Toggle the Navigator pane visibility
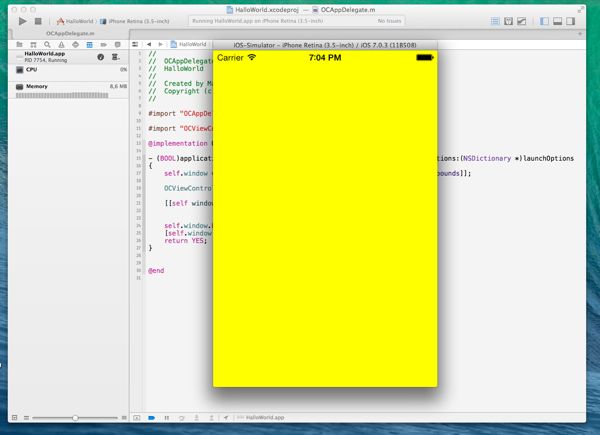 [x=544, y=21]
